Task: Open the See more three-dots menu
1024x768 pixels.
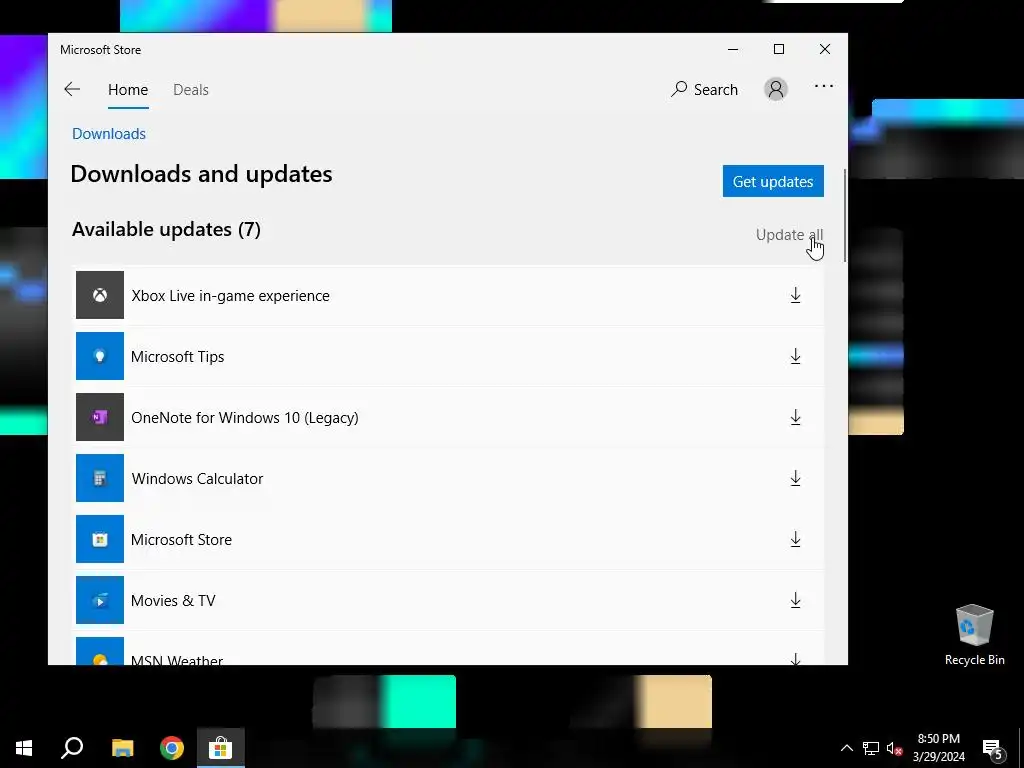Action: pyautogui.click(x=824, y=86)
